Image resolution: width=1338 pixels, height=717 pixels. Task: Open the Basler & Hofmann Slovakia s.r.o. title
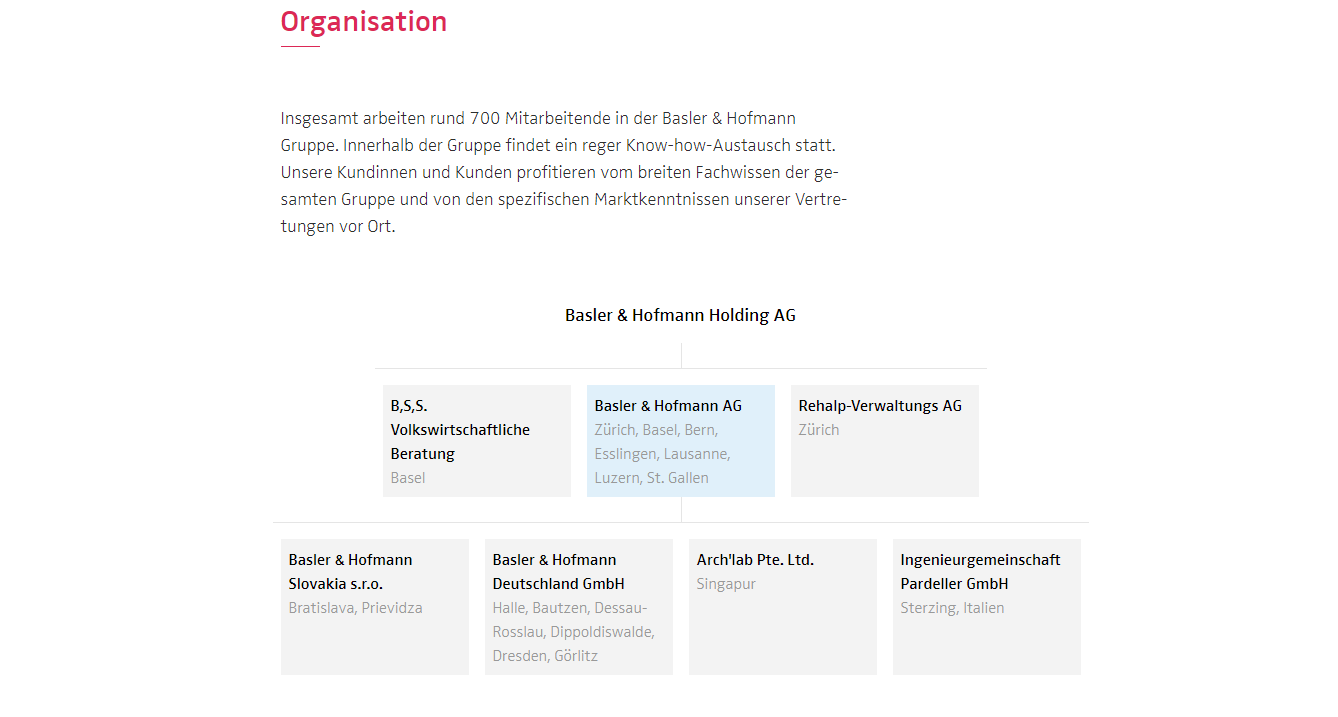point(350,572)
